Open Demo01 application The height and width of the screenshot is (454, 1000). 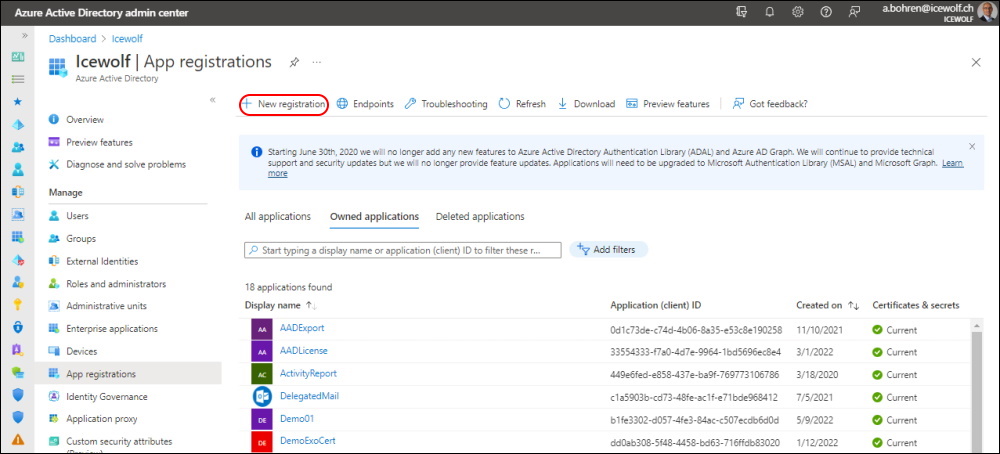(x=297, y=419)
